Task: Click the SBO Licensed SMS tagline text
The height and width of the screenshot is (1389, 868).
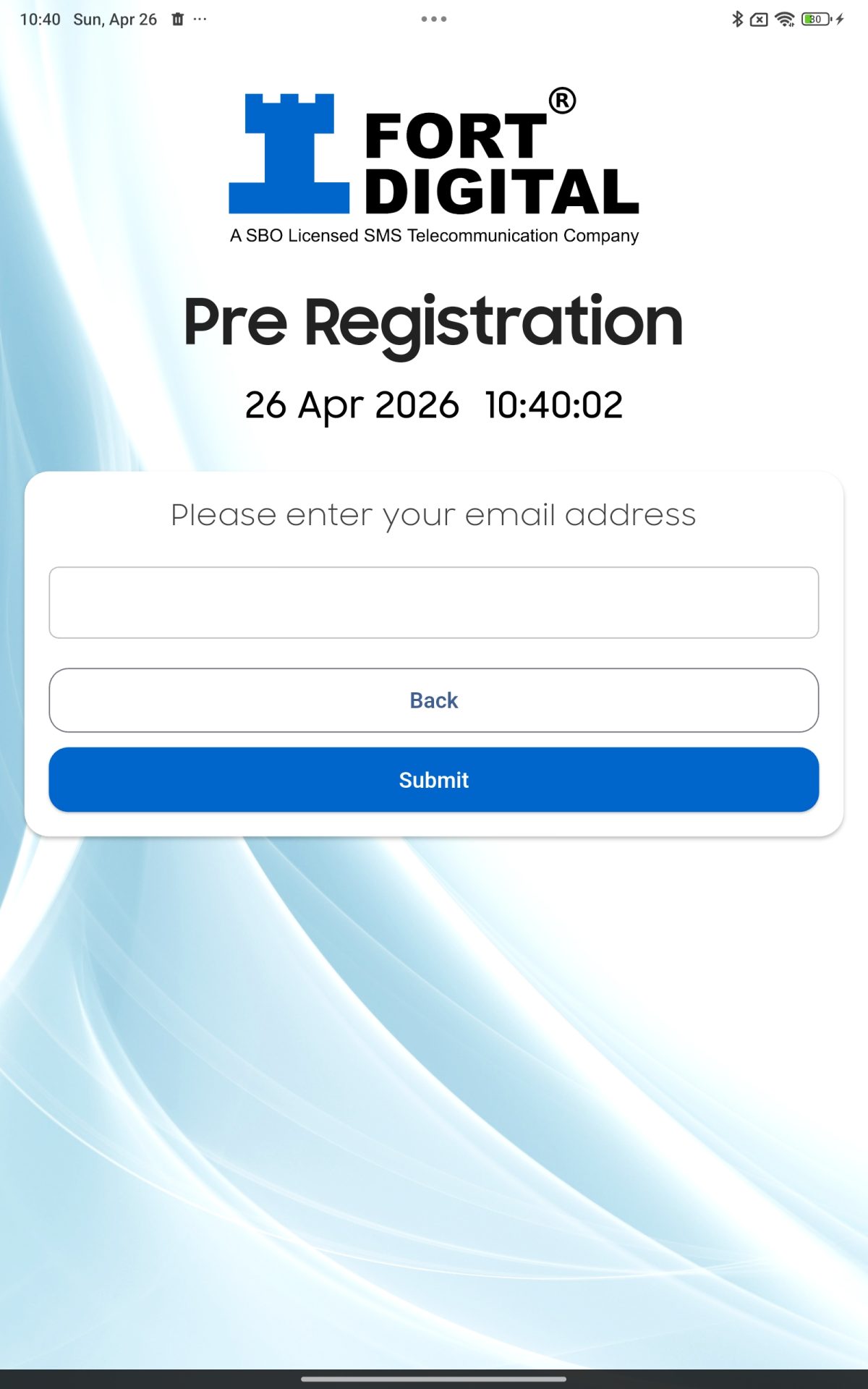Action: 434,236
